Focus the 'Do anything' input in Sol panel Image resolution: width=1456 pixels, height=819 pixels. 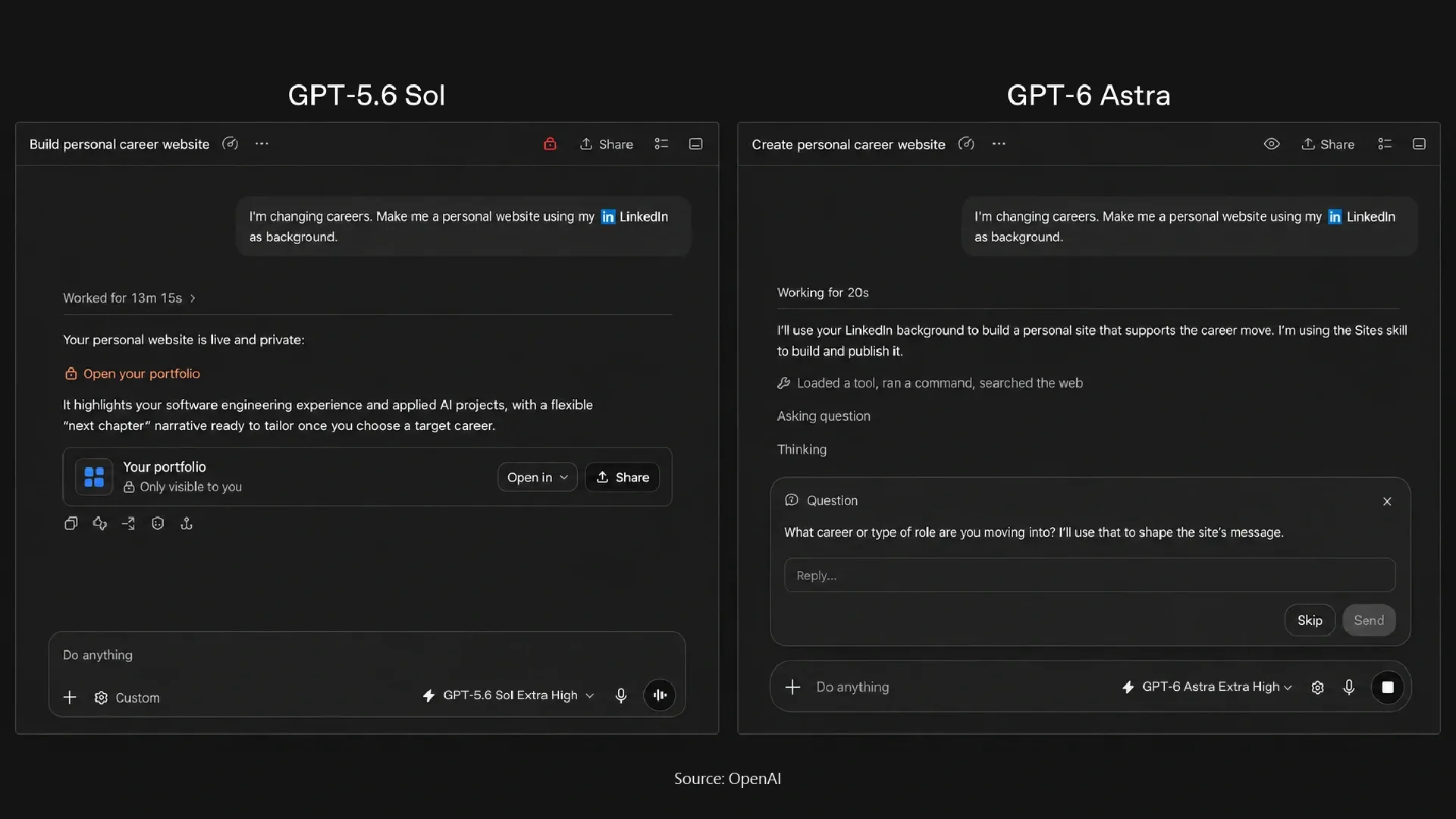(367, 654)
